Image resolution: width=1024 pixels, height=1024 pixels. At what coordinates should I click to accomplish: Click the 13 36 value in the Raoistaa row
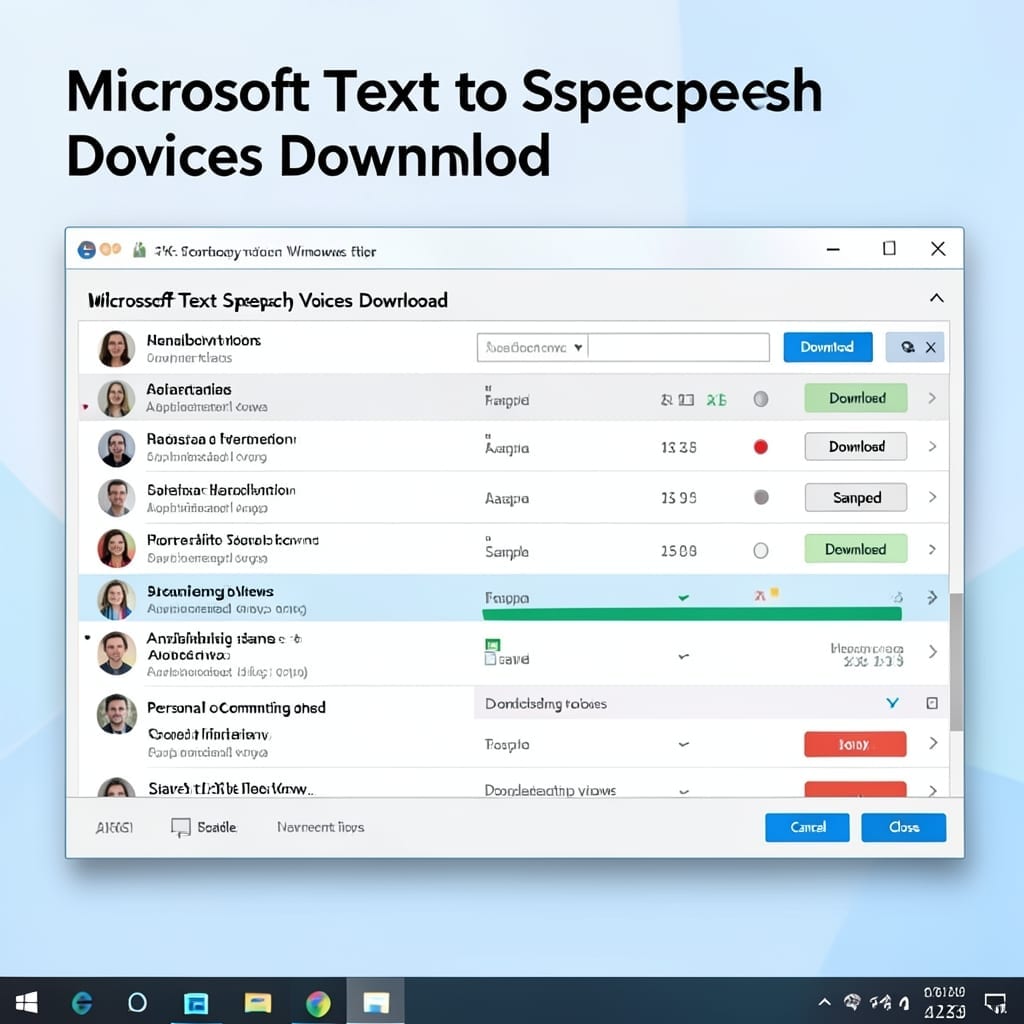(679, 447)
